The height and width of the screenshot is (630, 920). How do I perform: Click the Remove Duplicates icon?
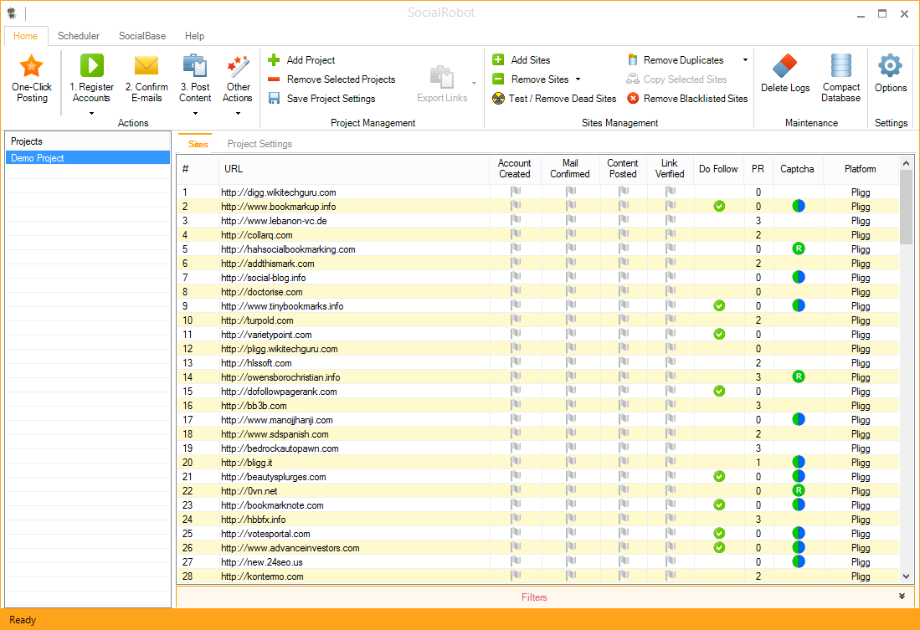pyautogui.click(x=632, y=60)
